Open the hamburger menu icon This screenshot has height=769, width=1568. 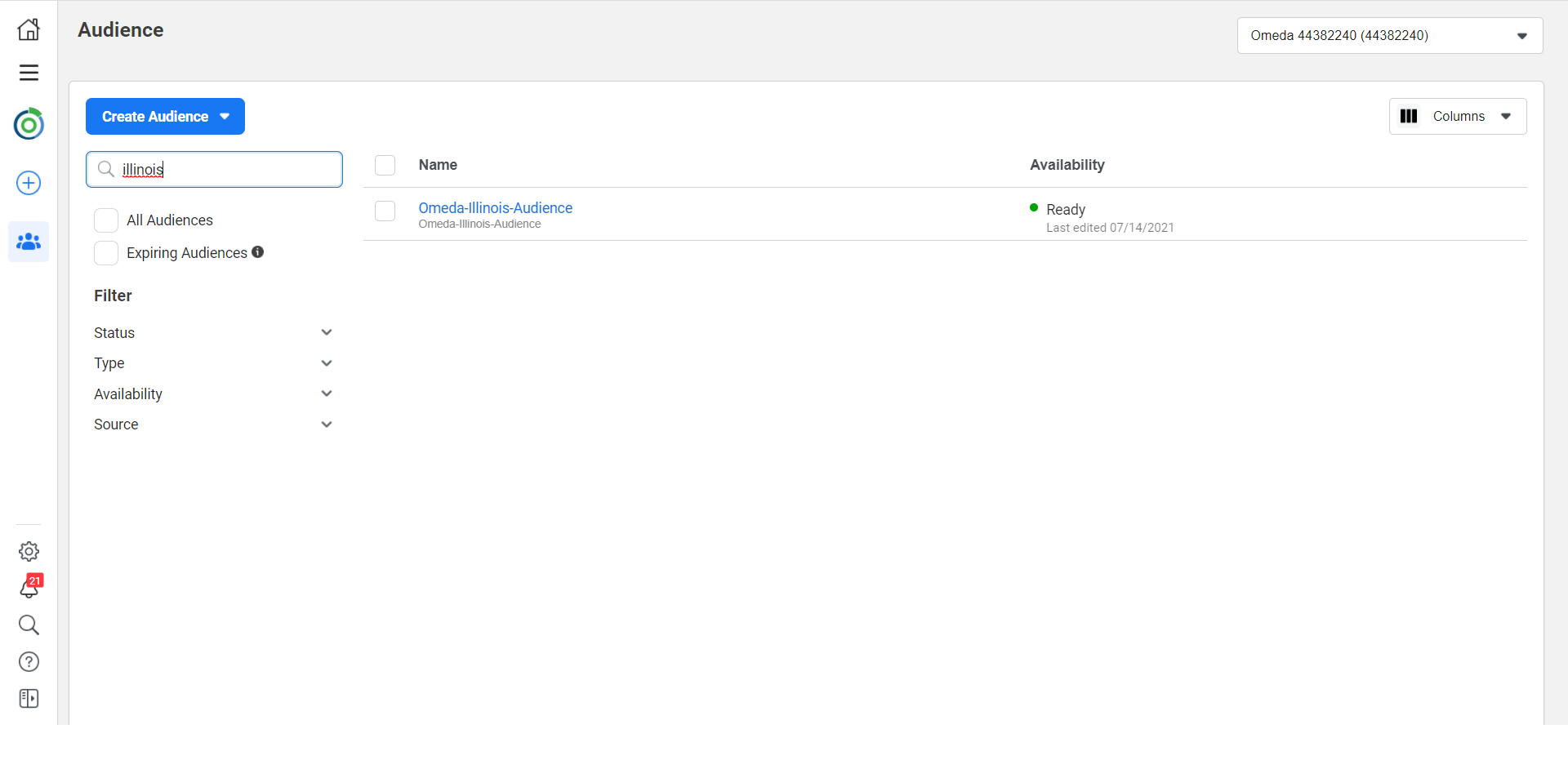point(29,73)
